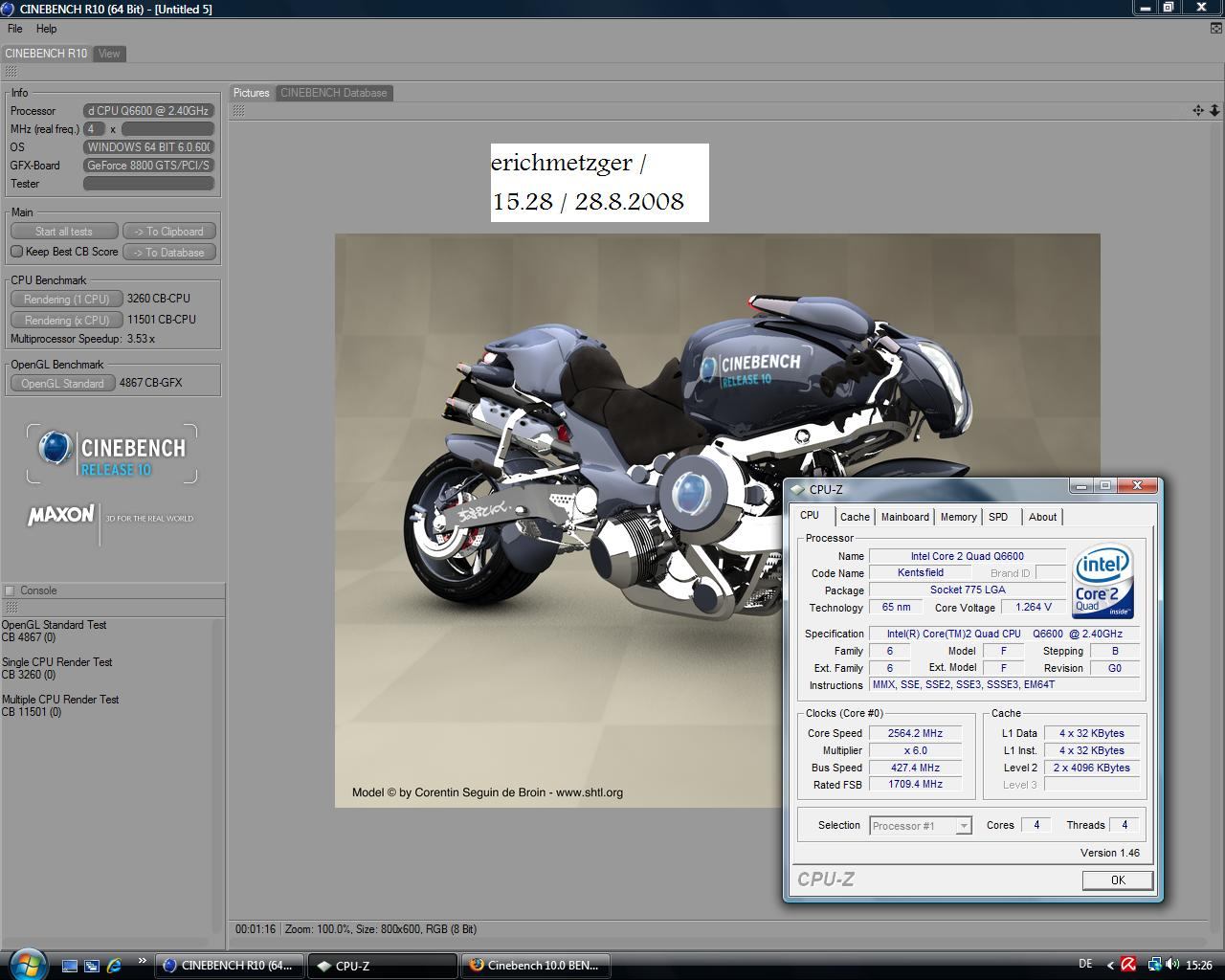Click the Avira antivirus tray icon
The height and width of the screenshot is (980, 1225).
pos(1129,966)
